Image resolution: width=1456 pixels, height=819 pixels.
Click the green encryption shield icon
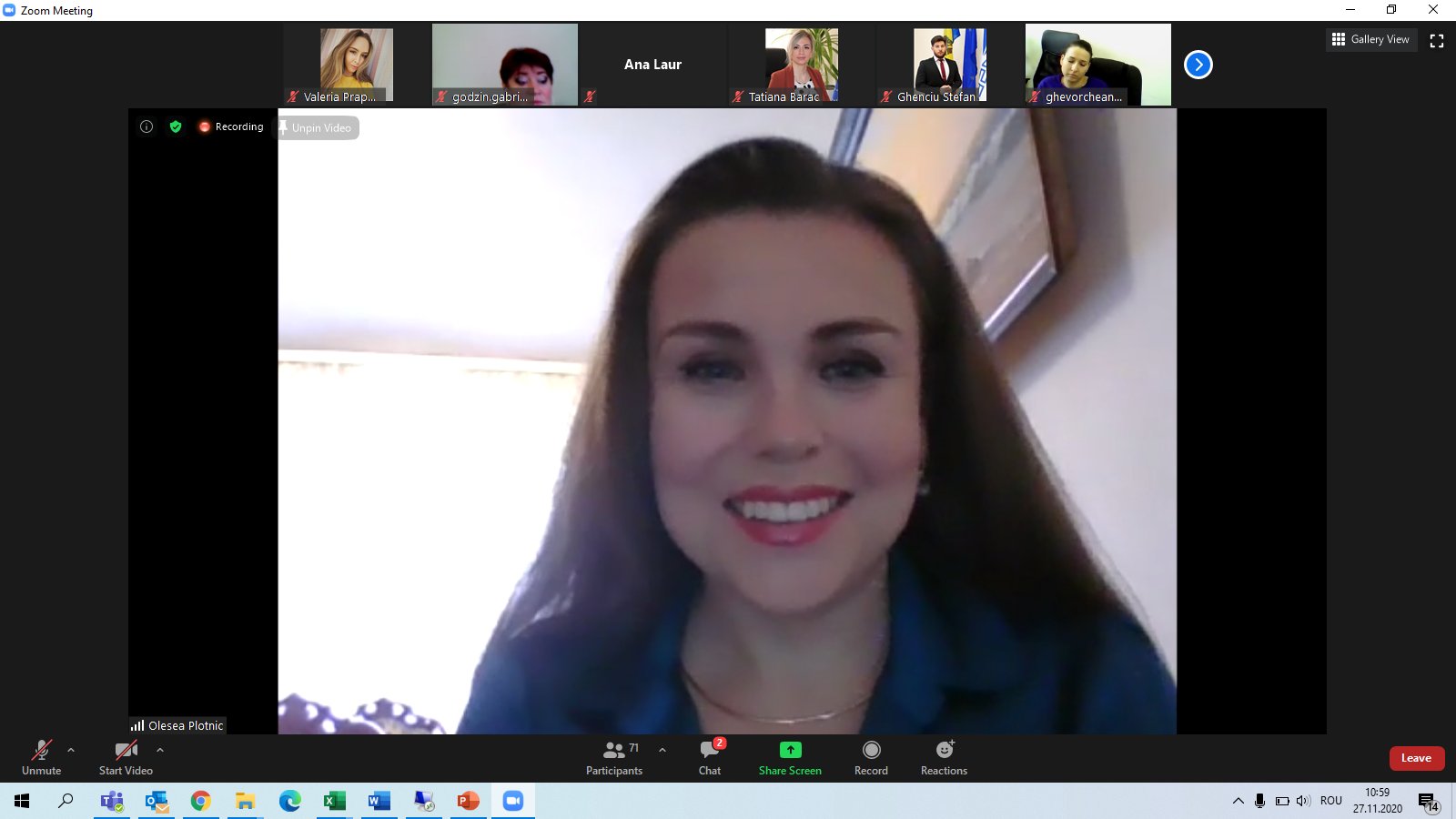176,126
